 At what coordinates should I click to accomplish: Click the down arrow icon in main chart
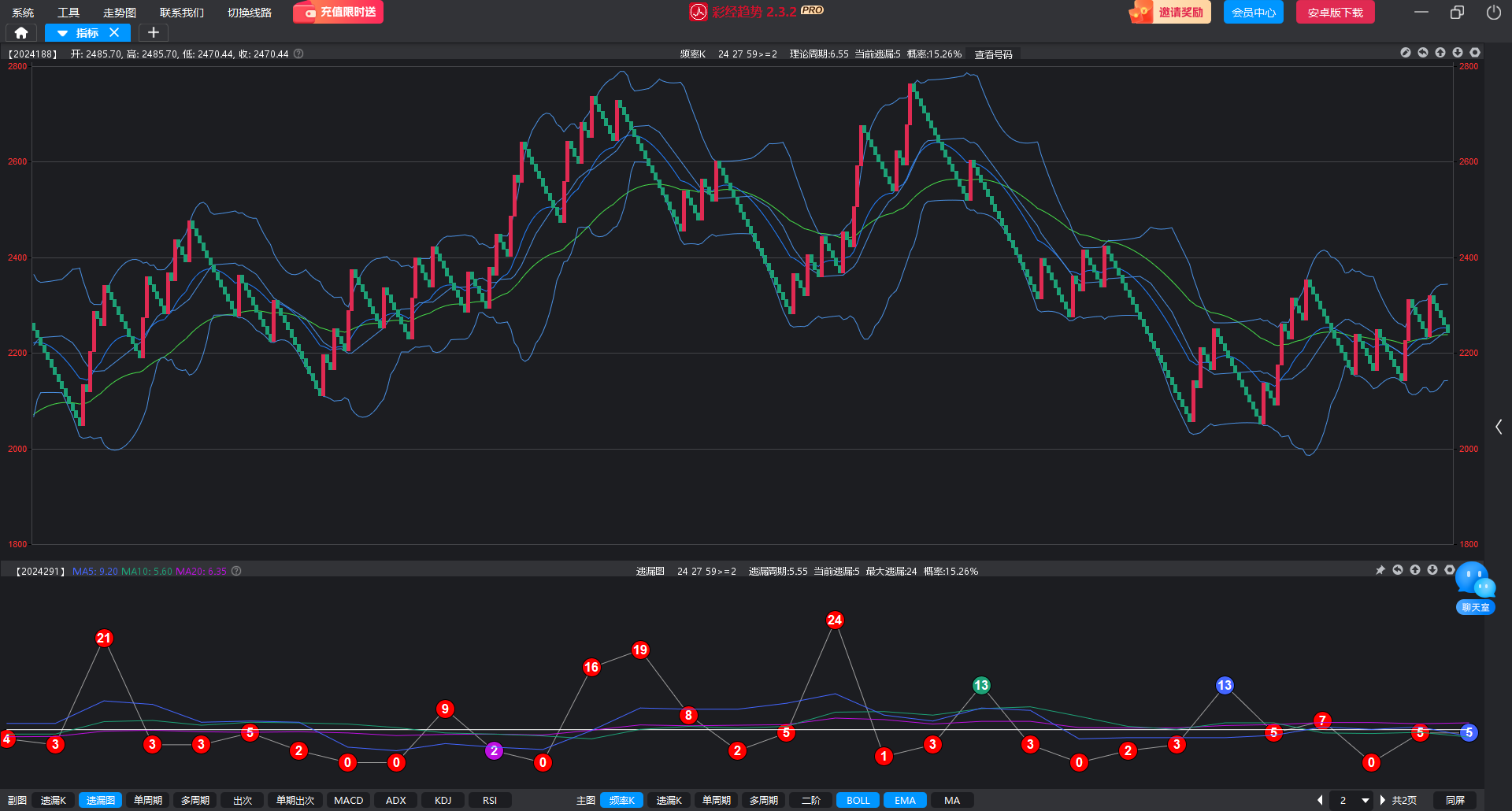pyautogui.click(x=1458, y=53)
